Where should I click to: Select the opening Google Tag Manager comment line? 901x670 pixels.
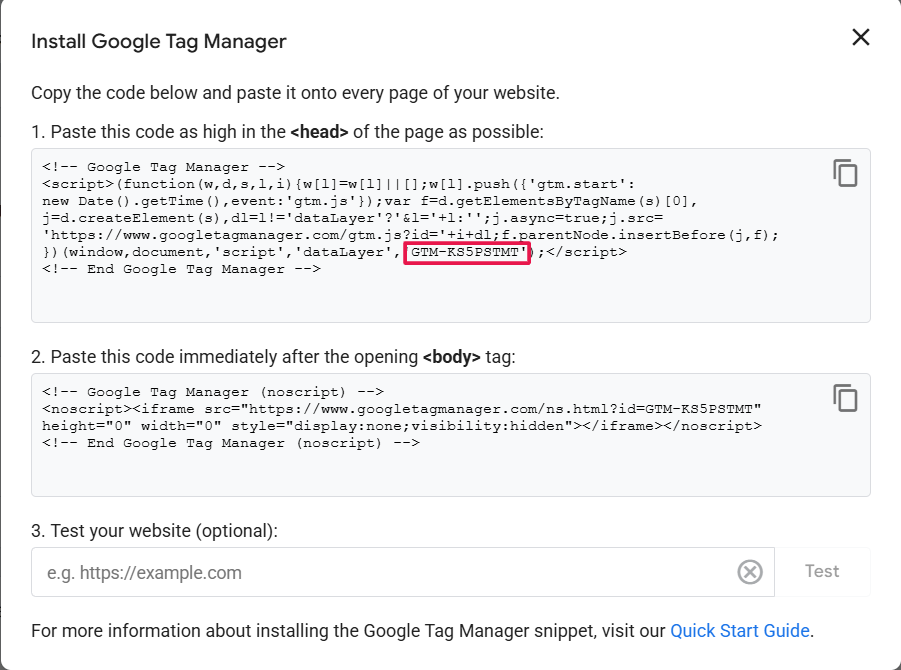point(164,167)
